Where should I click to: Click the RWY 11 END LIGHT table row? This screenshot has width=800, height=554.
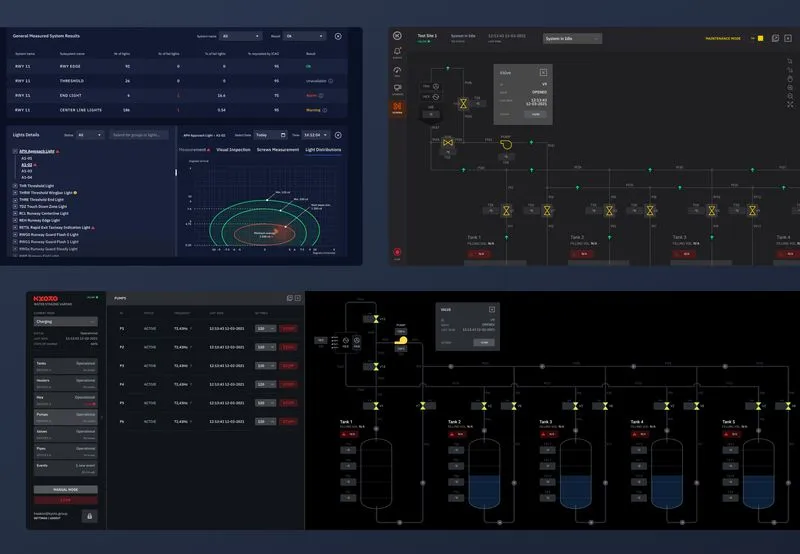point(177,95)
